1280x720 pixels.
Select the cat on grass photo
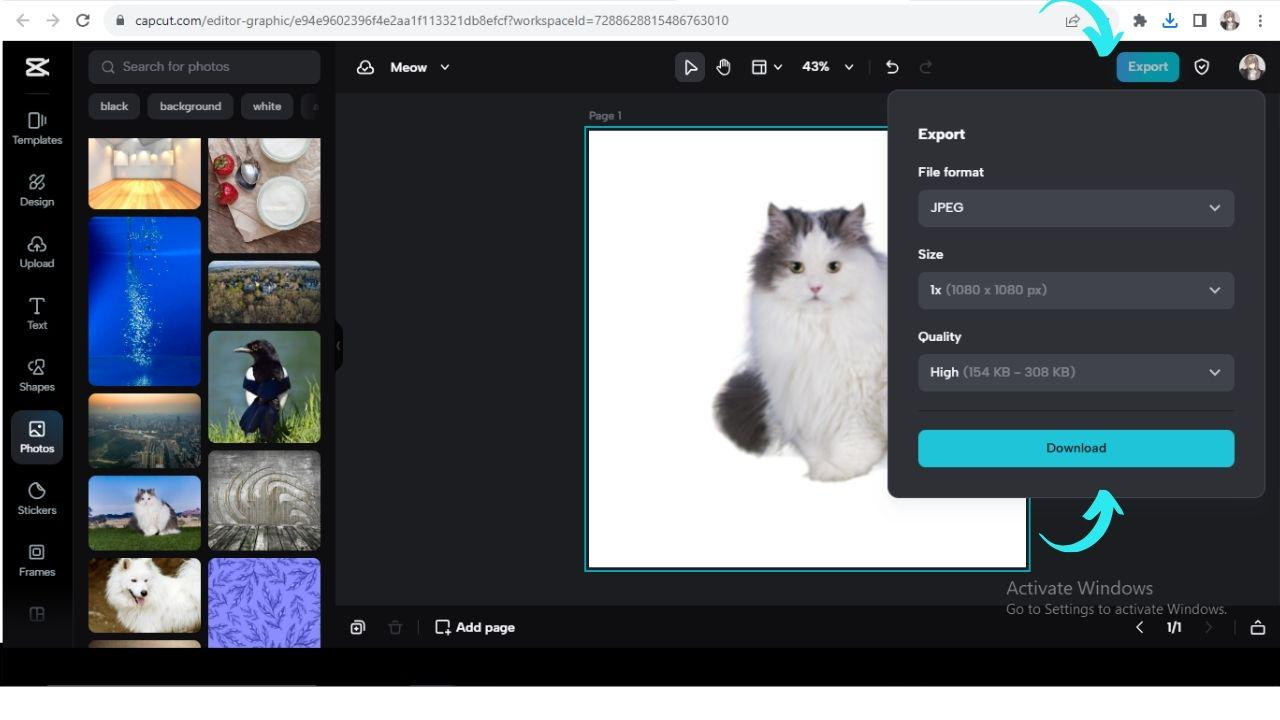click(x=145, y=512)
